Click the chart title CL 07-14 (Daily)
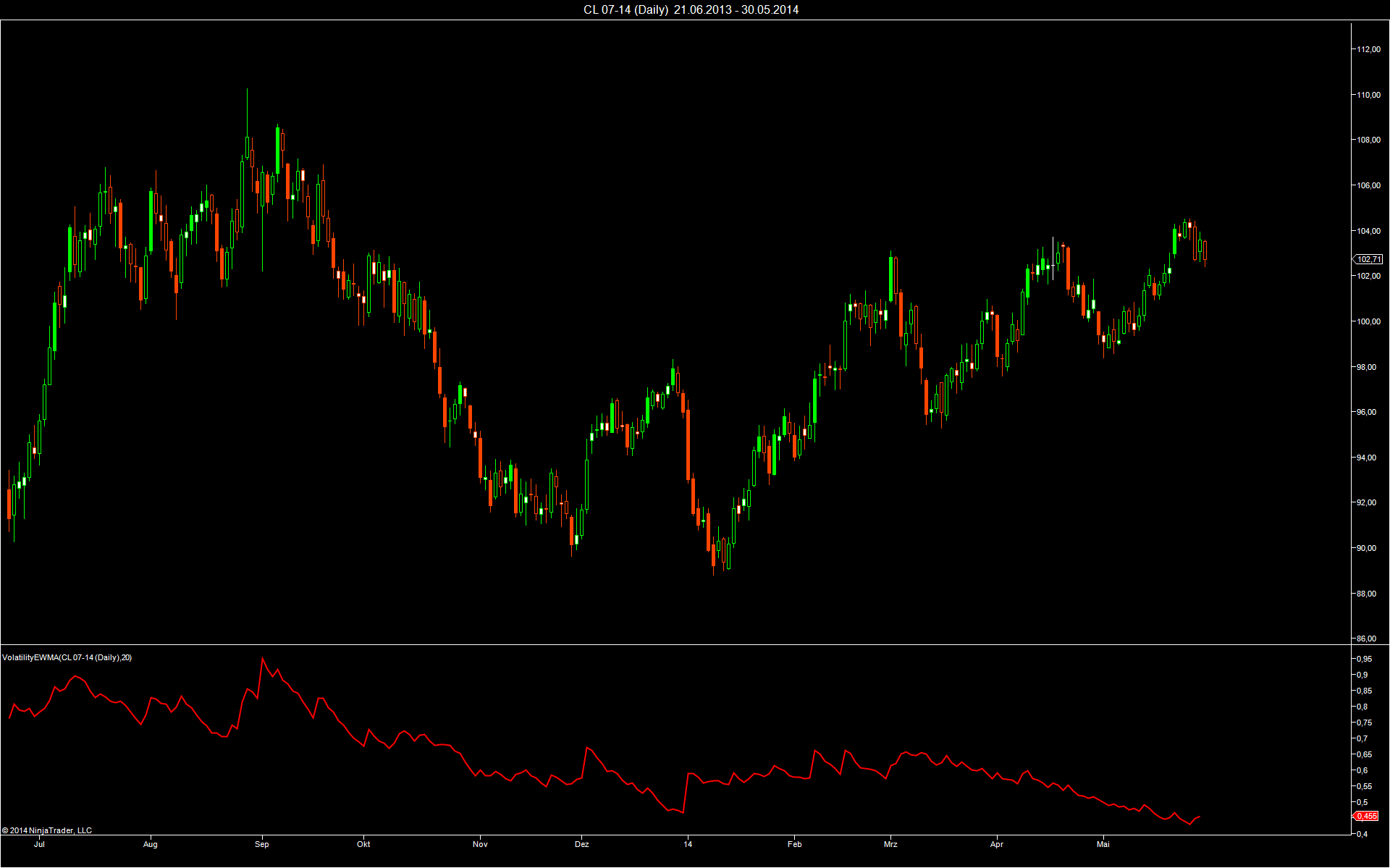This screenshot has height=868, width=1390. pos(625,9)
